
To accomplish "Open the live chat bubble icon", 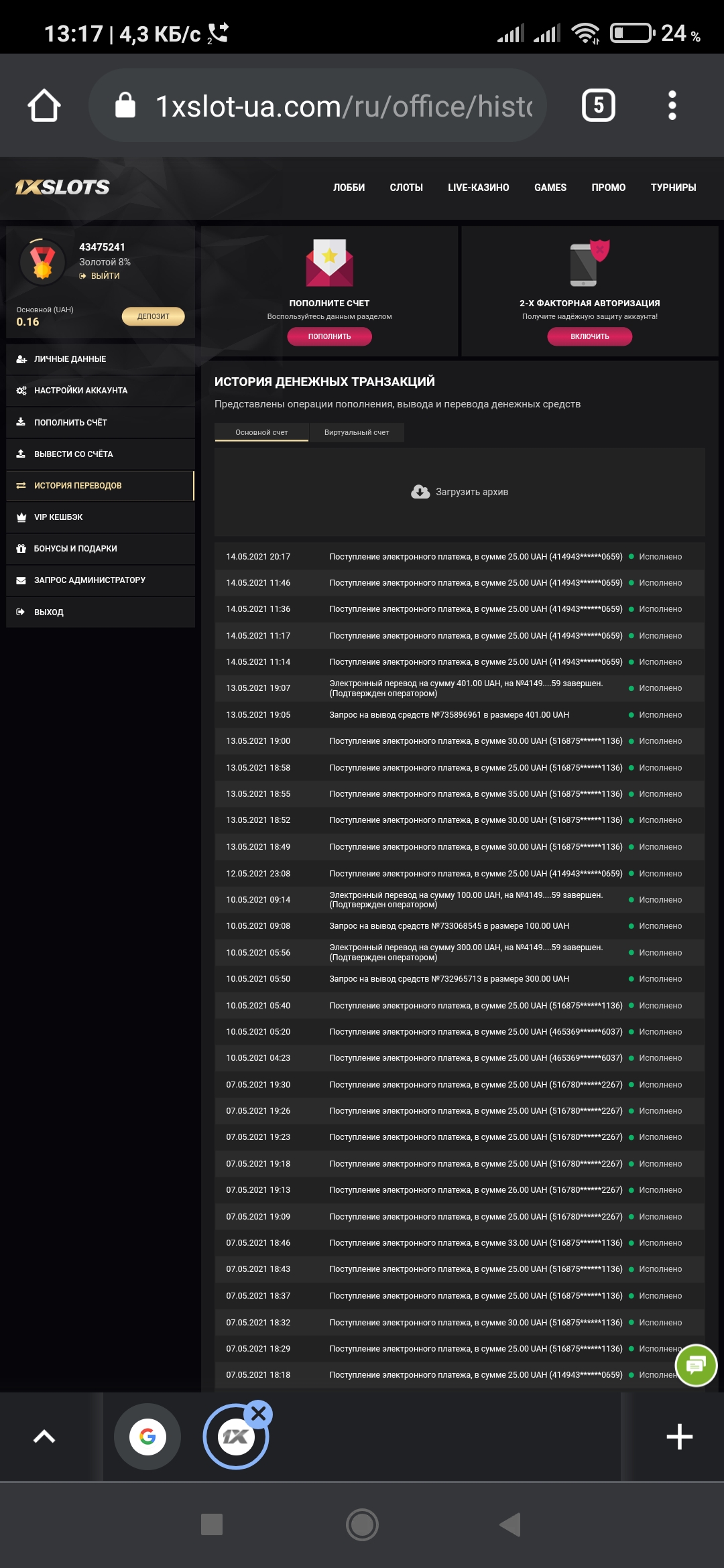I will coord(696,1365).
